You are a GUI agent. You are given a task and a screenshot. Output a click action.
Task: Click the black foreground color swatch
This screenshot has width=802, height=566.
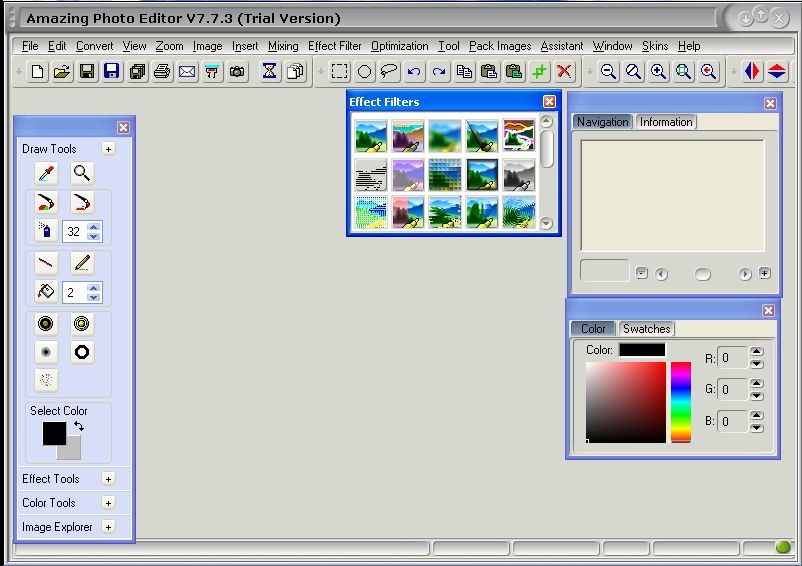tap(54, 433)
